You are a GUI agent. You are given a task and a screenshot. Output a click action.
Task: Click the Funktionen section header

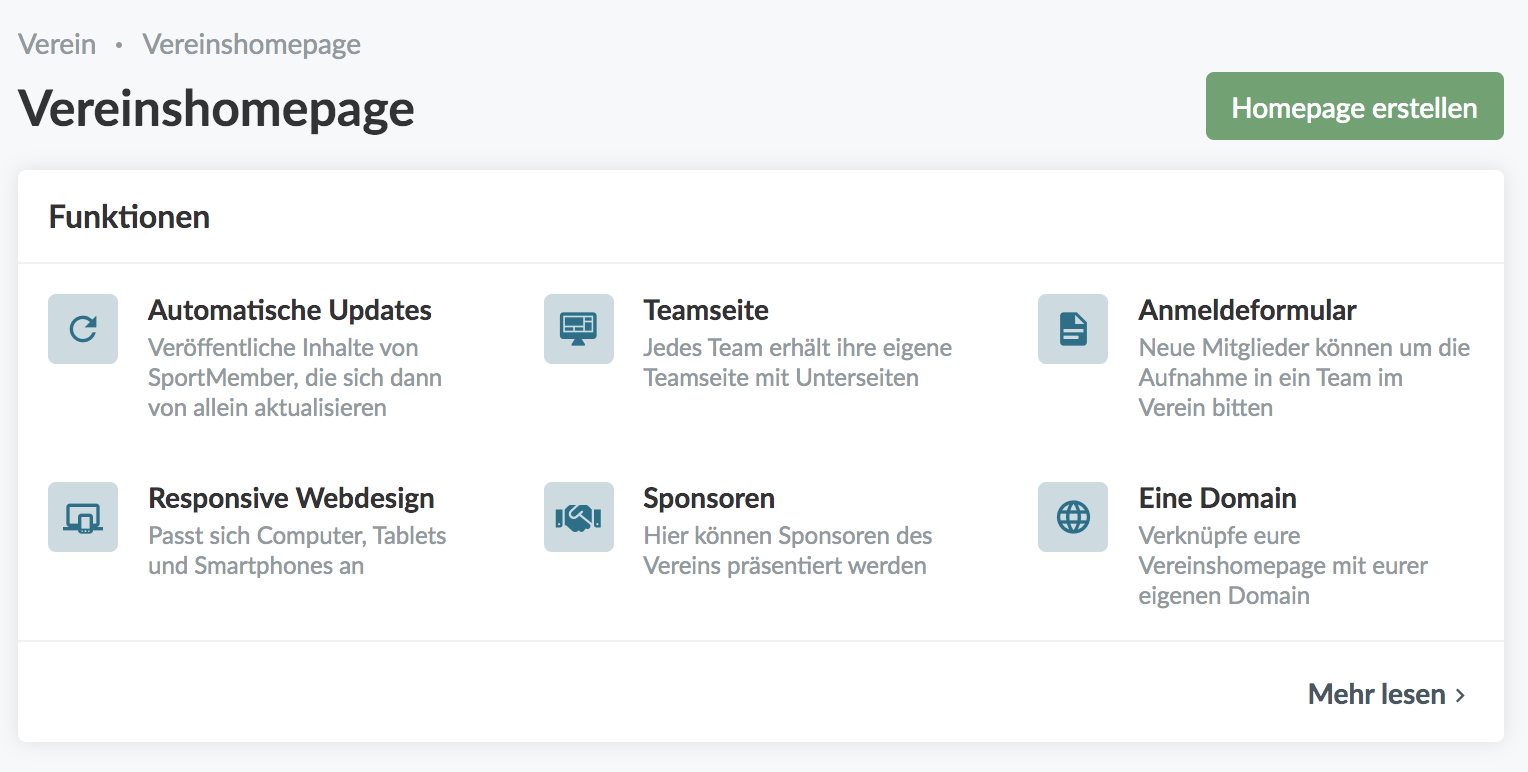pyautogui.click(x=129, y=217)
